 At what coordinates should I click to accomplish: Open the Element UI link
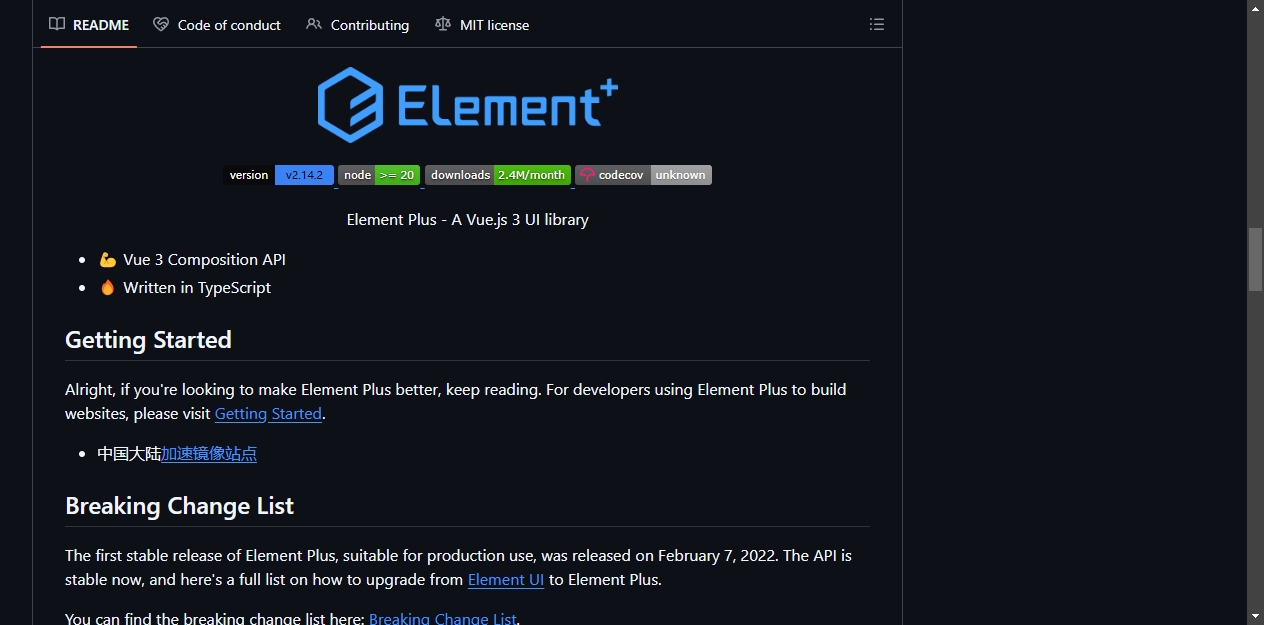click(506, 580)
